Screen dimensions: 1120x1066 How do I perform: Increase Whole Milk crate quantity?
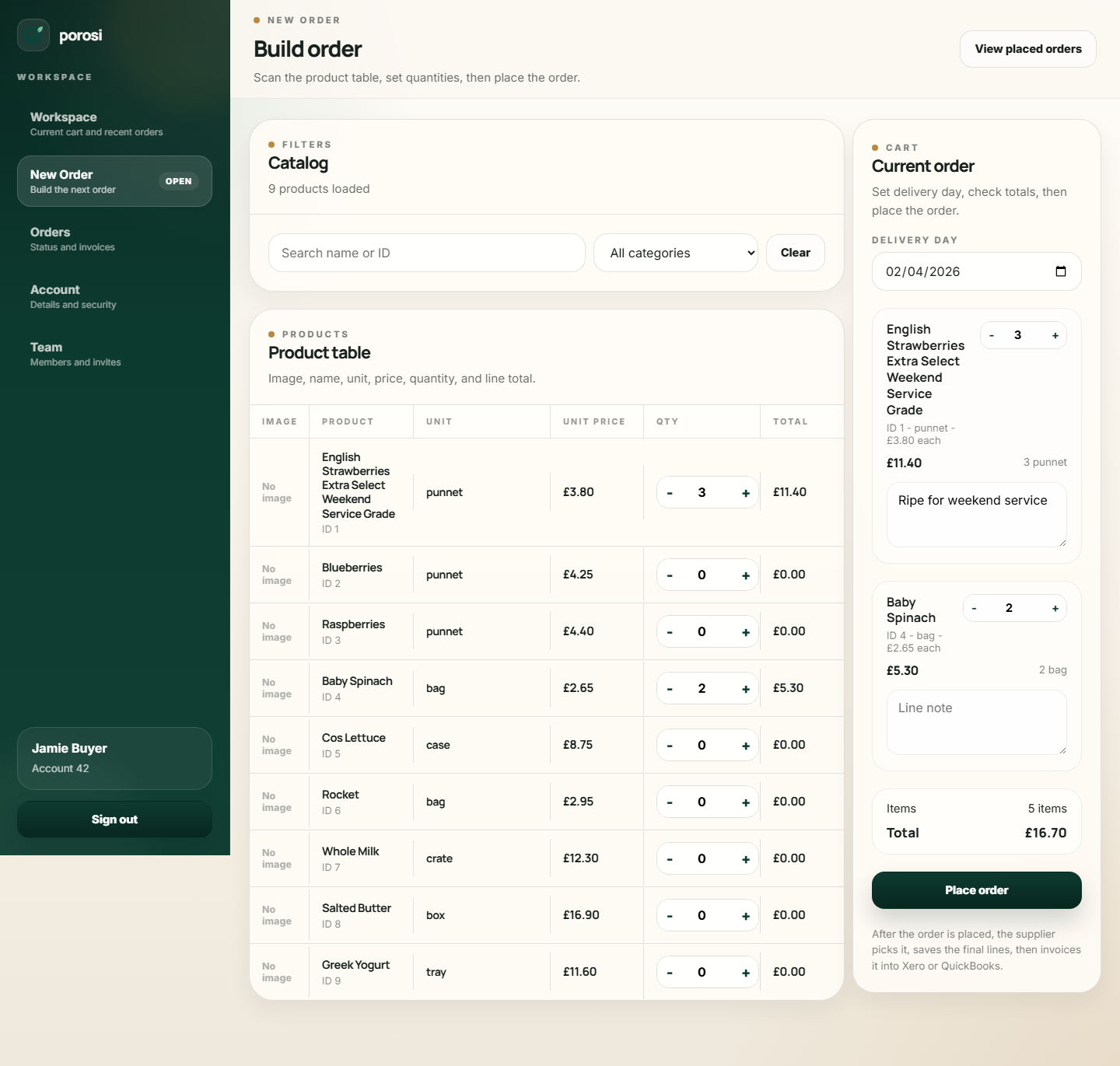pyautogui.click(x=746, y=859)
